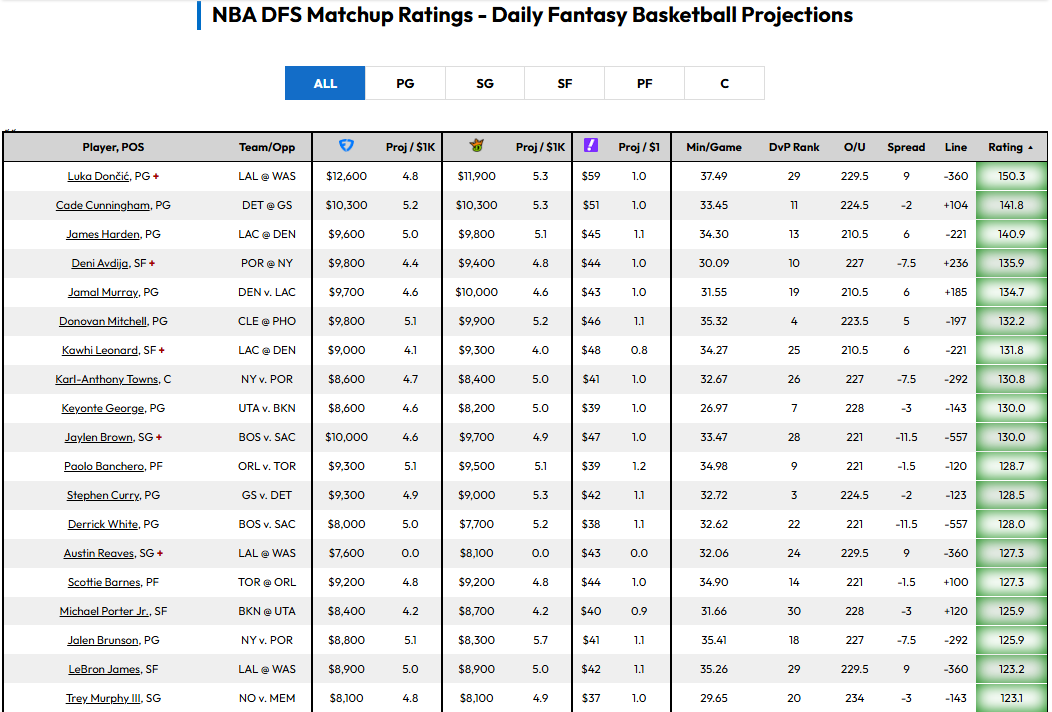Show only SF players
This screenshot has height=712, width=1052.
pos(565,83)
